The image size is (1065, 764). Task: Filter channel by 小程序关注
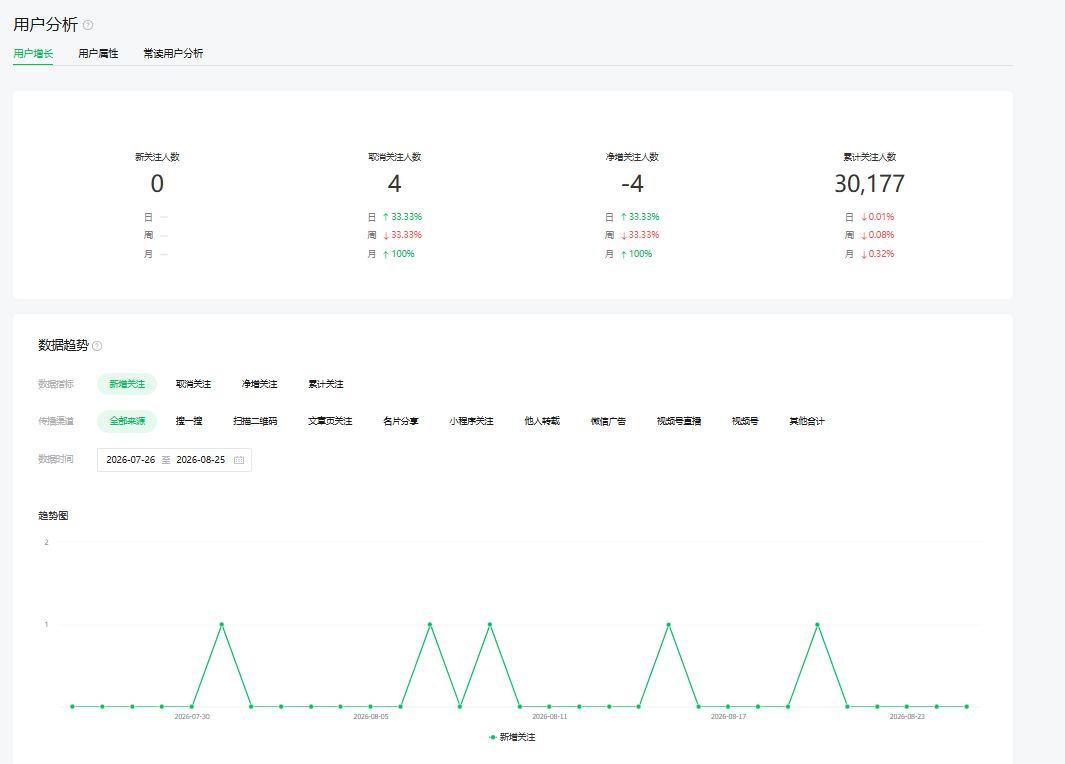pyautogui.click(x=471, y=421)
